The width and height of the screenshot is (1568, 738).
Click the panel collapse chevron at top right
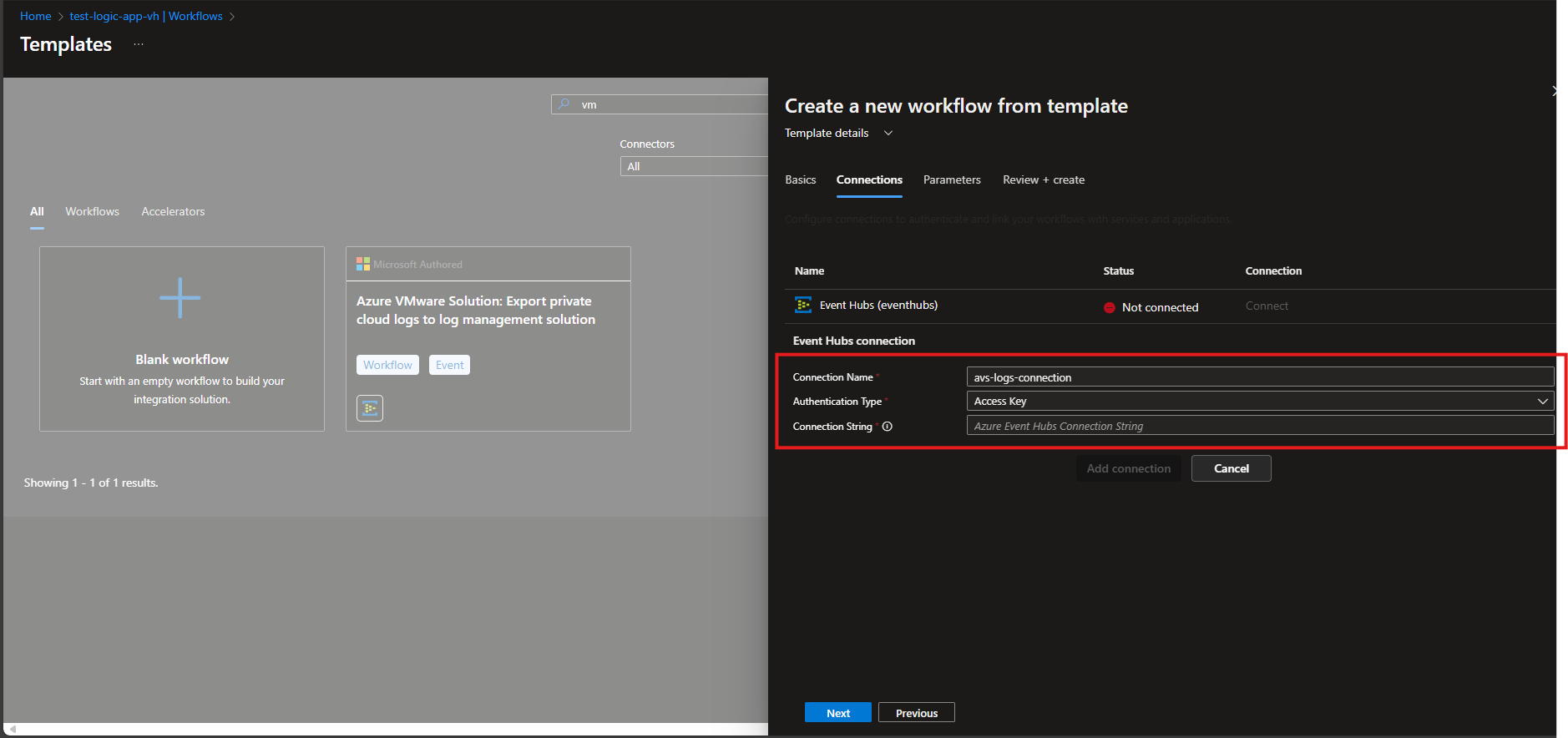pos(1554,91)
